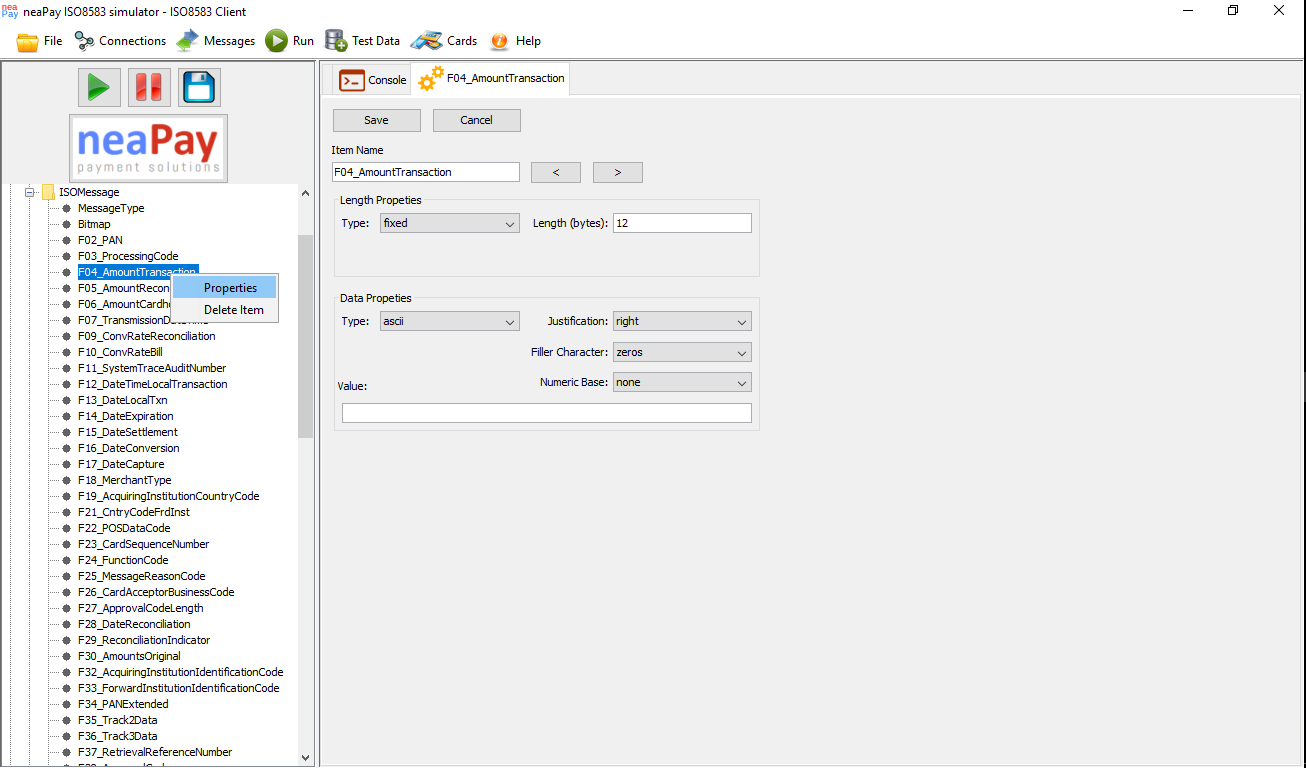
Task: Open the Justification dropdown
Action: (x=682, y=321)
